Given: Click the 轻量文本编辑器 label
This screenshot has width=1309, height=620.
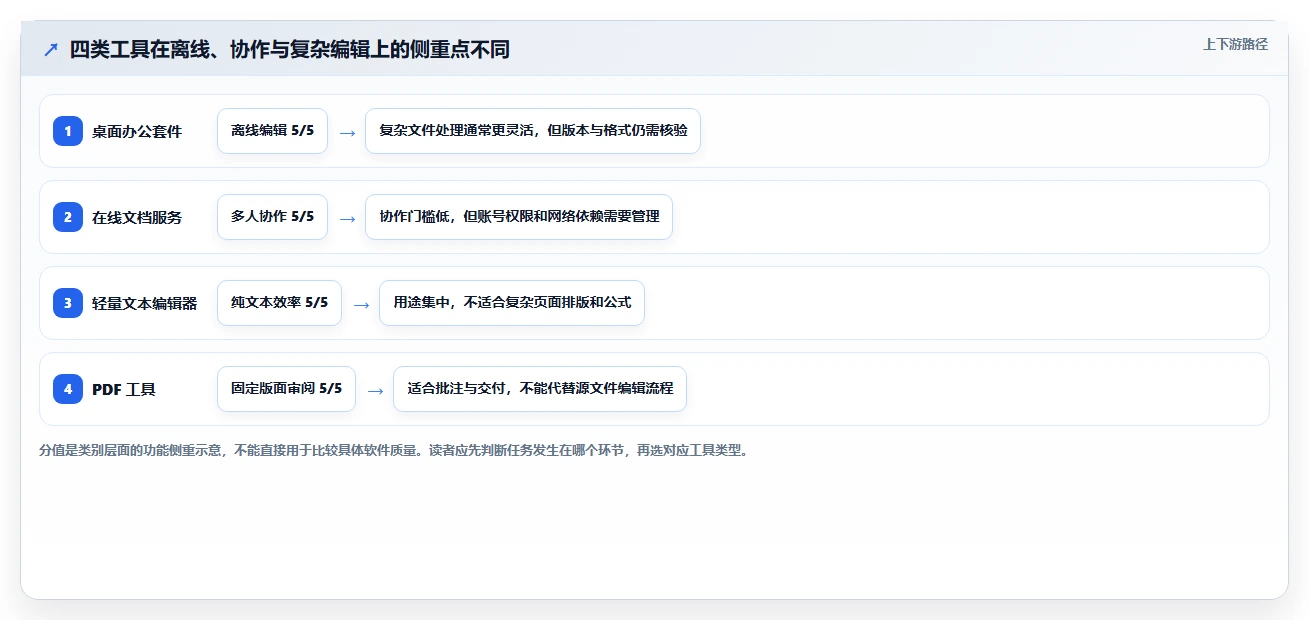Looking at the screenshot, I should (x=144, y=303).
